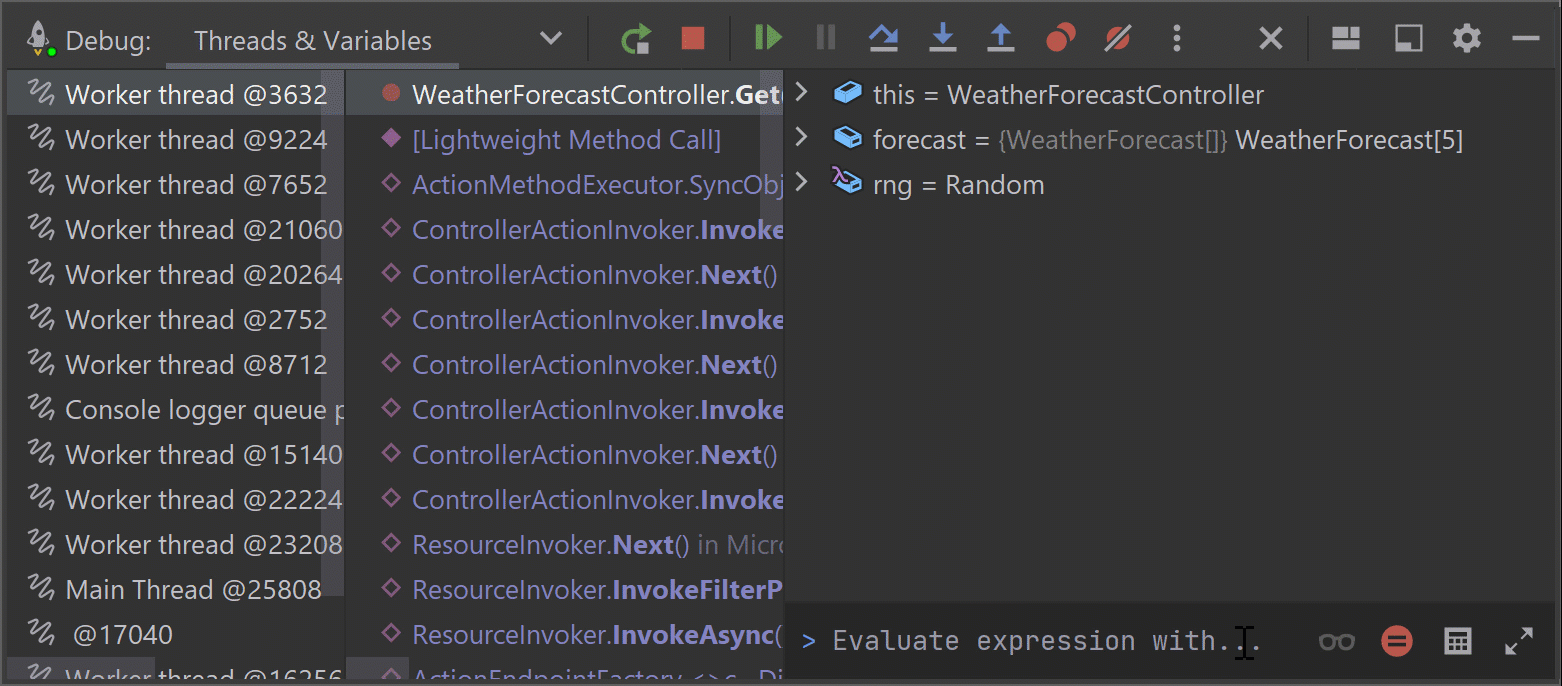Stop the debug session

pos(693,39)
